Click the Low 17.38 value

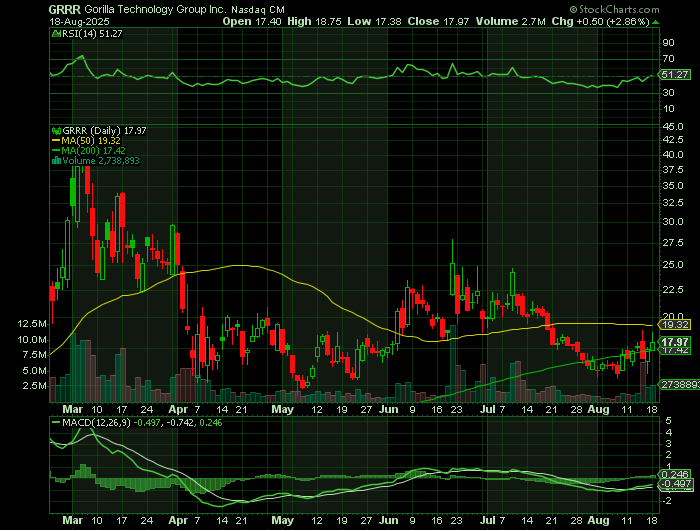click(374, 21)
